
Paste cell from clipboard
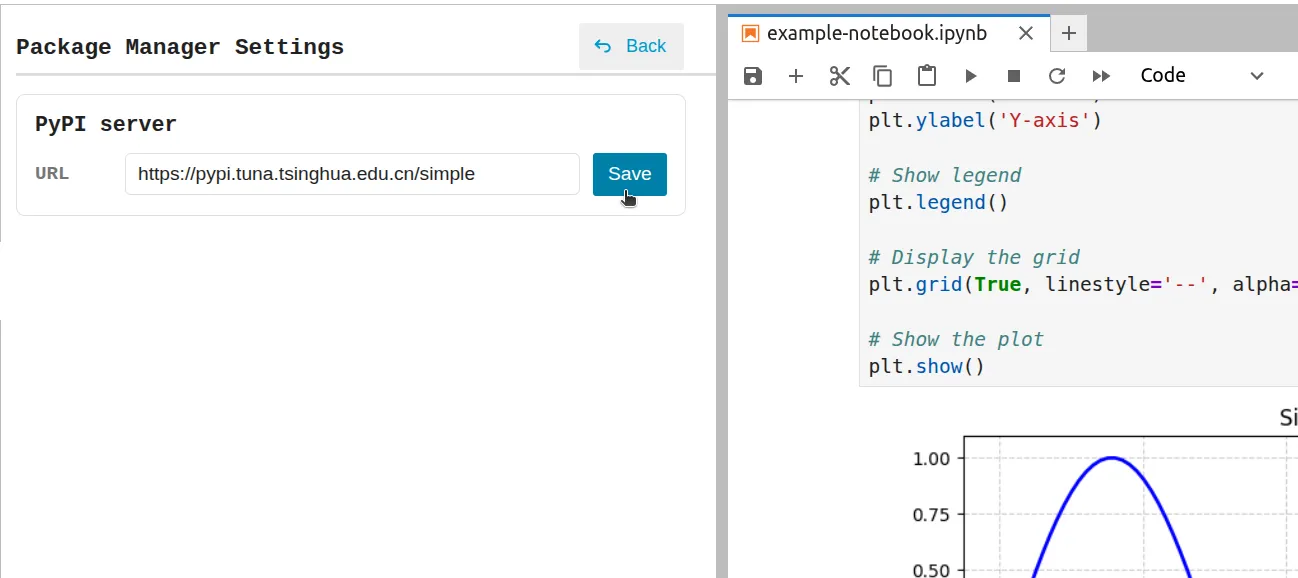(x=926, y=75)
